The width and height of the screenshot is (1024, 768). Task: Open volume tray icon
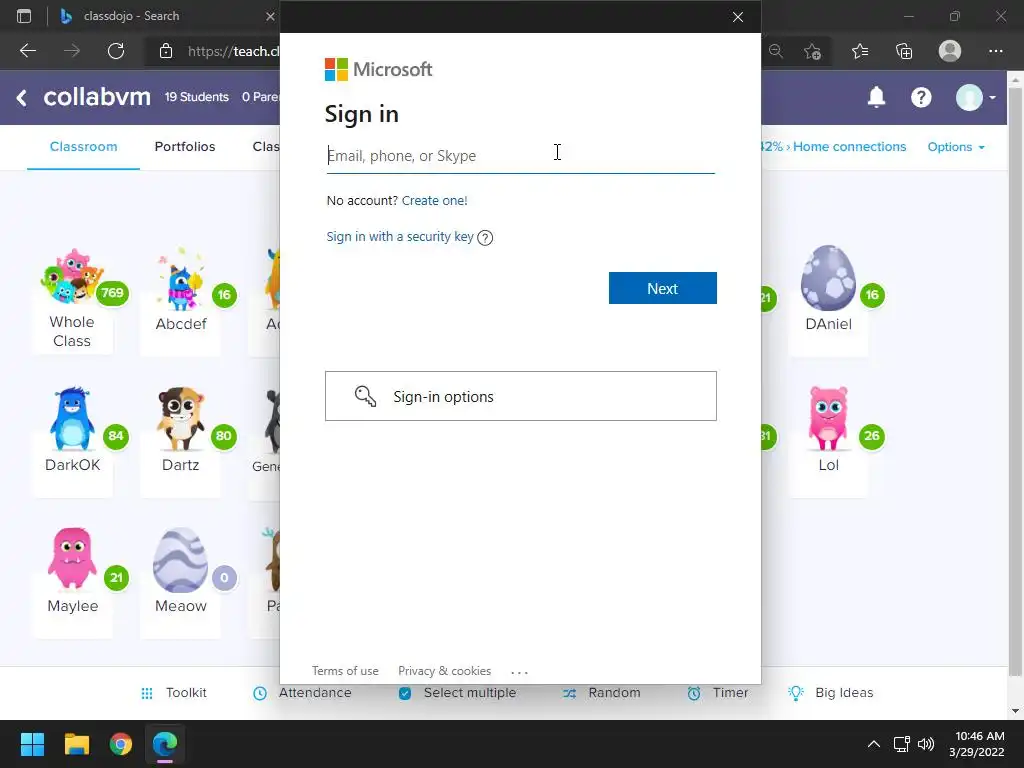tap(926, 744)
